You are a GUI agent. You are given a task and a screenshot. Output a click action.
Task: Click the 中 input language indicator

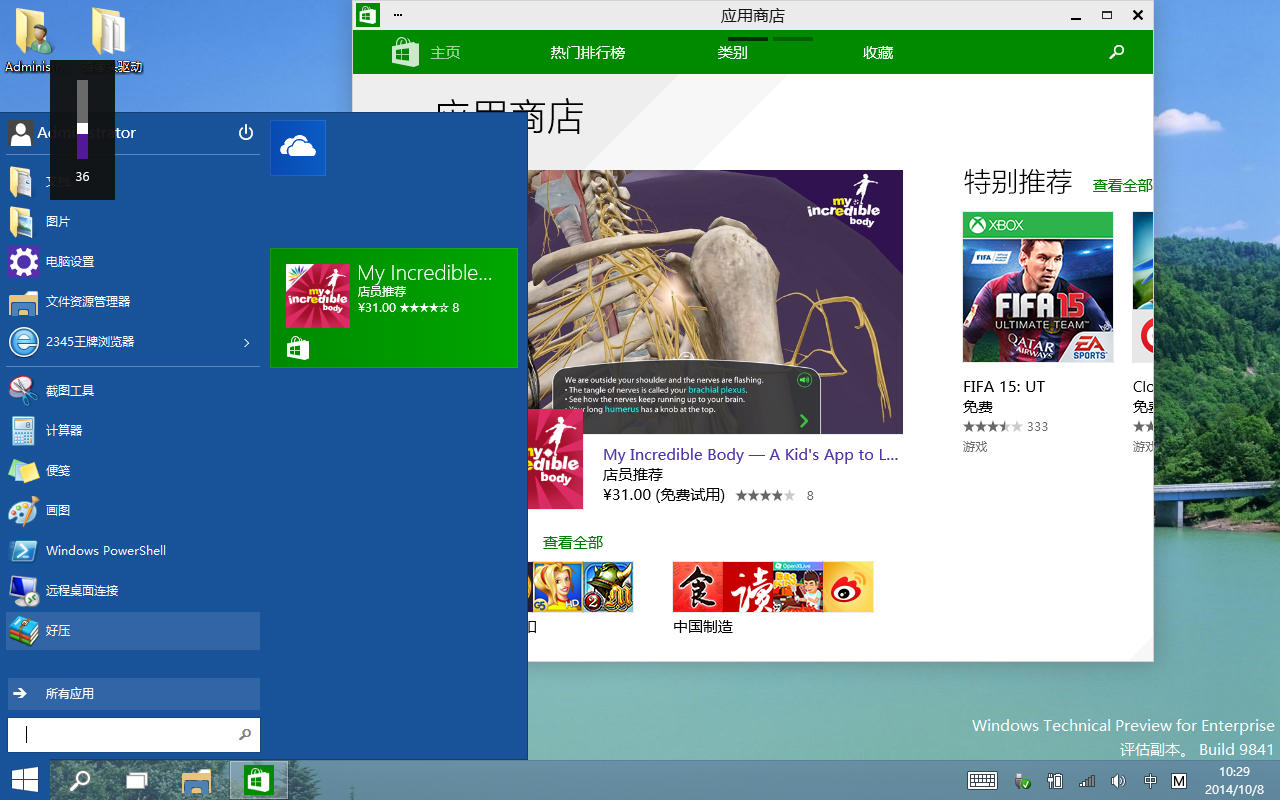point(1151,781)
